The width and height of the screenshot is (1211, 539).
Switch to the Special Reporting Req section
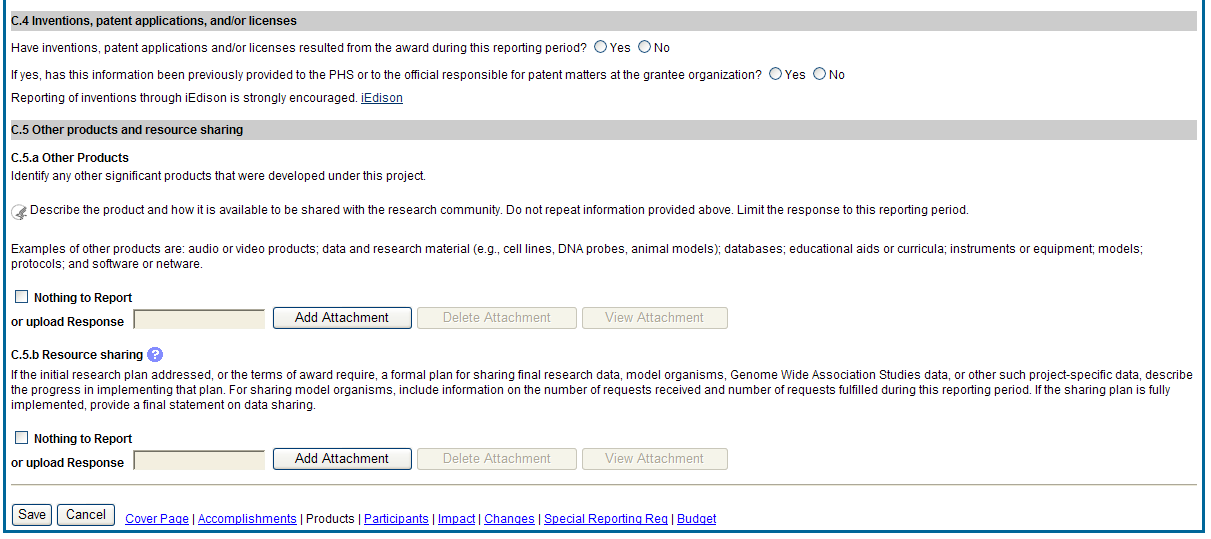tap(606, 519)
